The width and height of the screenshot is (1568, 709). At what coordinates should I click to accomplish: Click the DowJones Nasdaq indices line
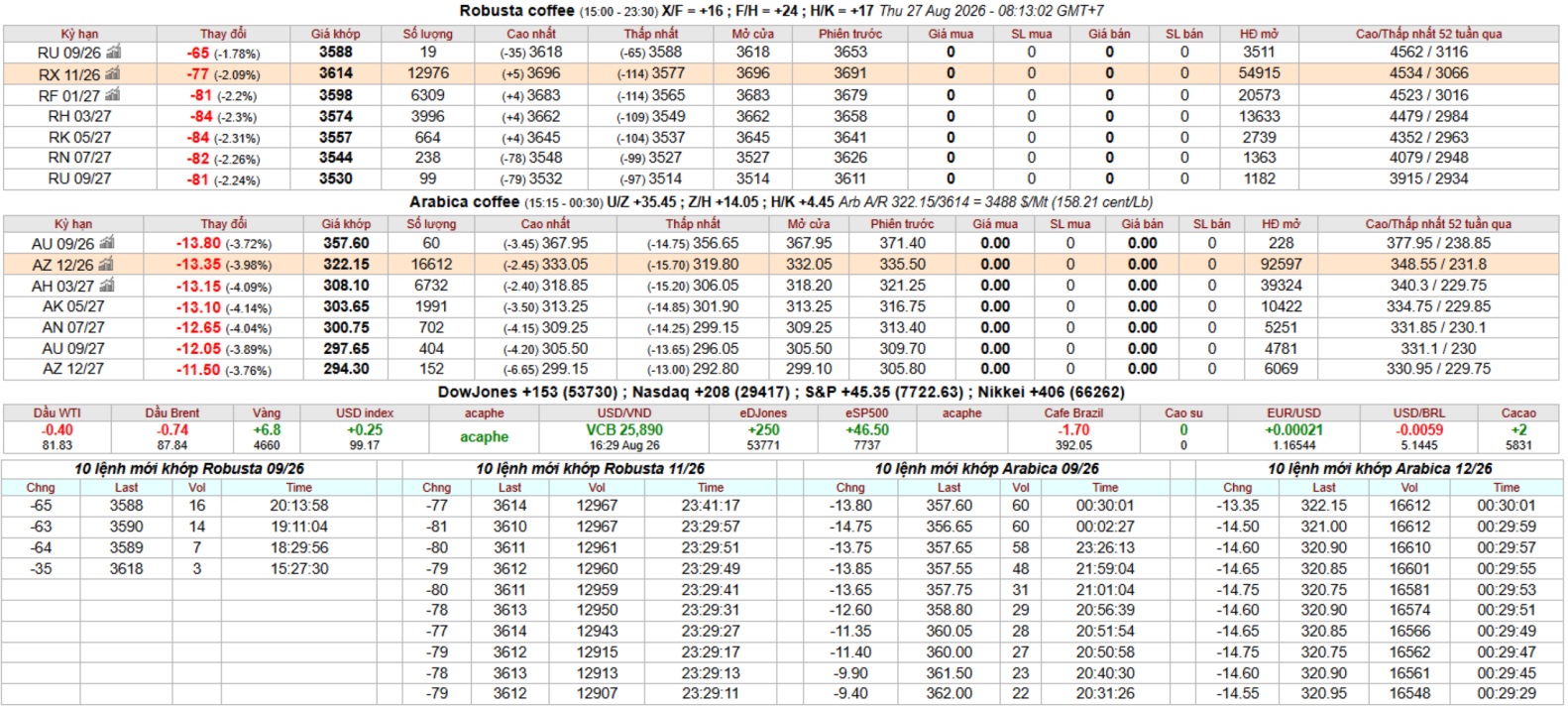click(781, 392)
